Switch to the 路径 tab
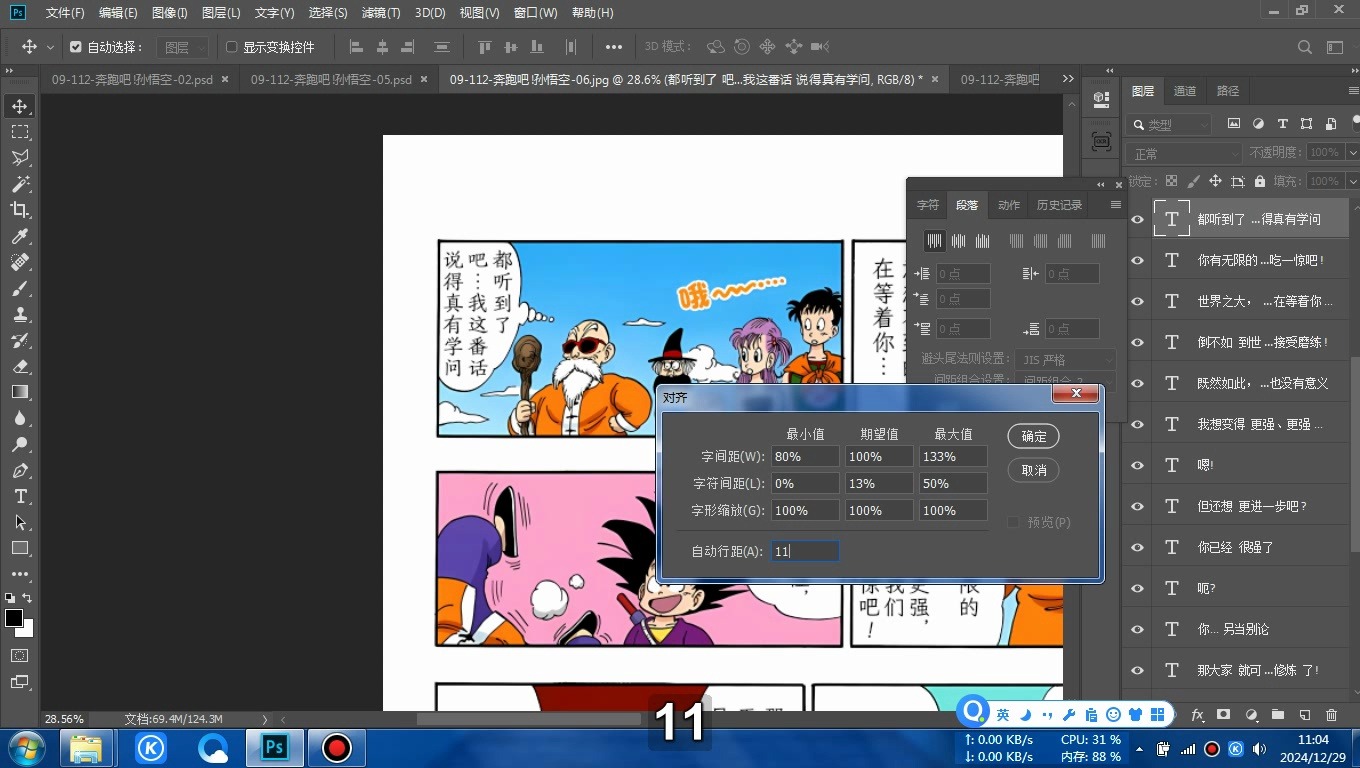Viewport: 1360px width, 768px height. pos(1228,91)
